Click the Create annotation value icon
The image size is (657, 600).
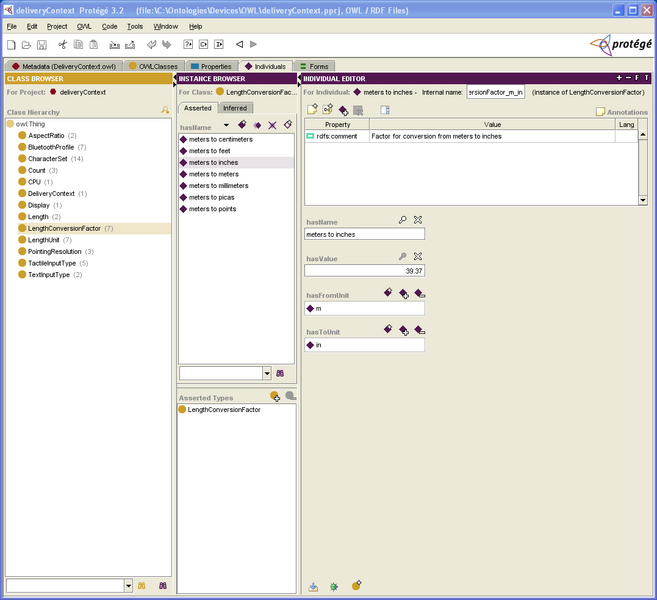pos(312,110)
